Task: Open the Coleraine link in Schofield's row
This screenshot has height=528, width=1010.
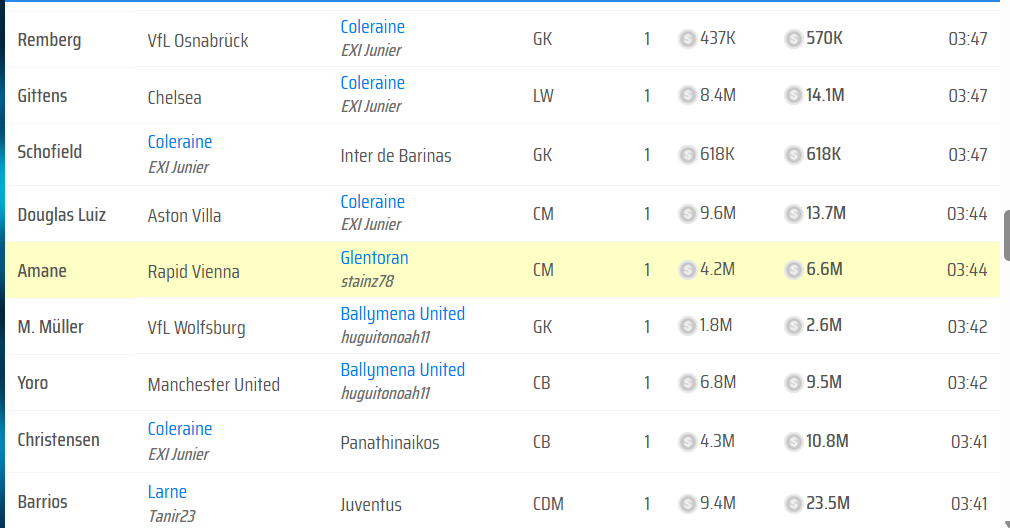Action: (180, 142)
